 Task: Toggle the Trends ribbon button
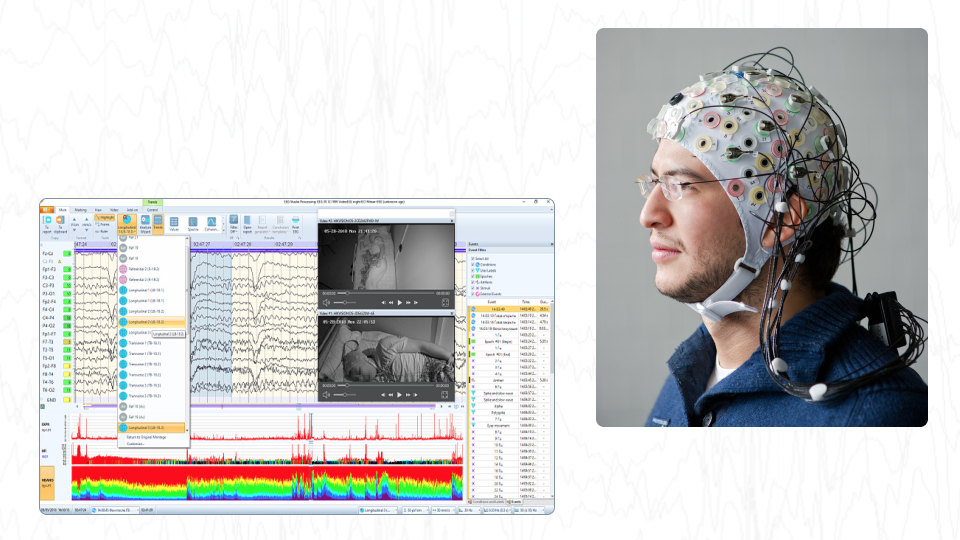click(x=158, y=224)
